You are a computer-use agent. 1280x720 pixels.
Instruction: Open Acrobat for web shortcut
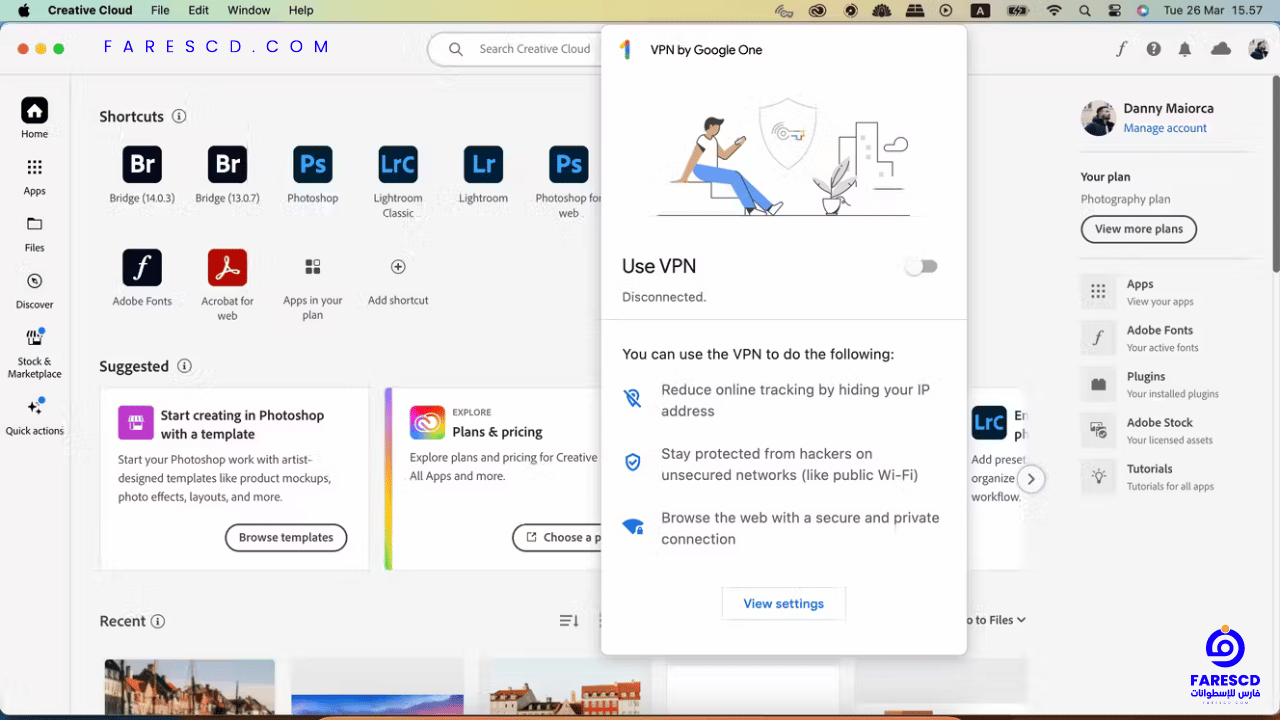point(227,267)
